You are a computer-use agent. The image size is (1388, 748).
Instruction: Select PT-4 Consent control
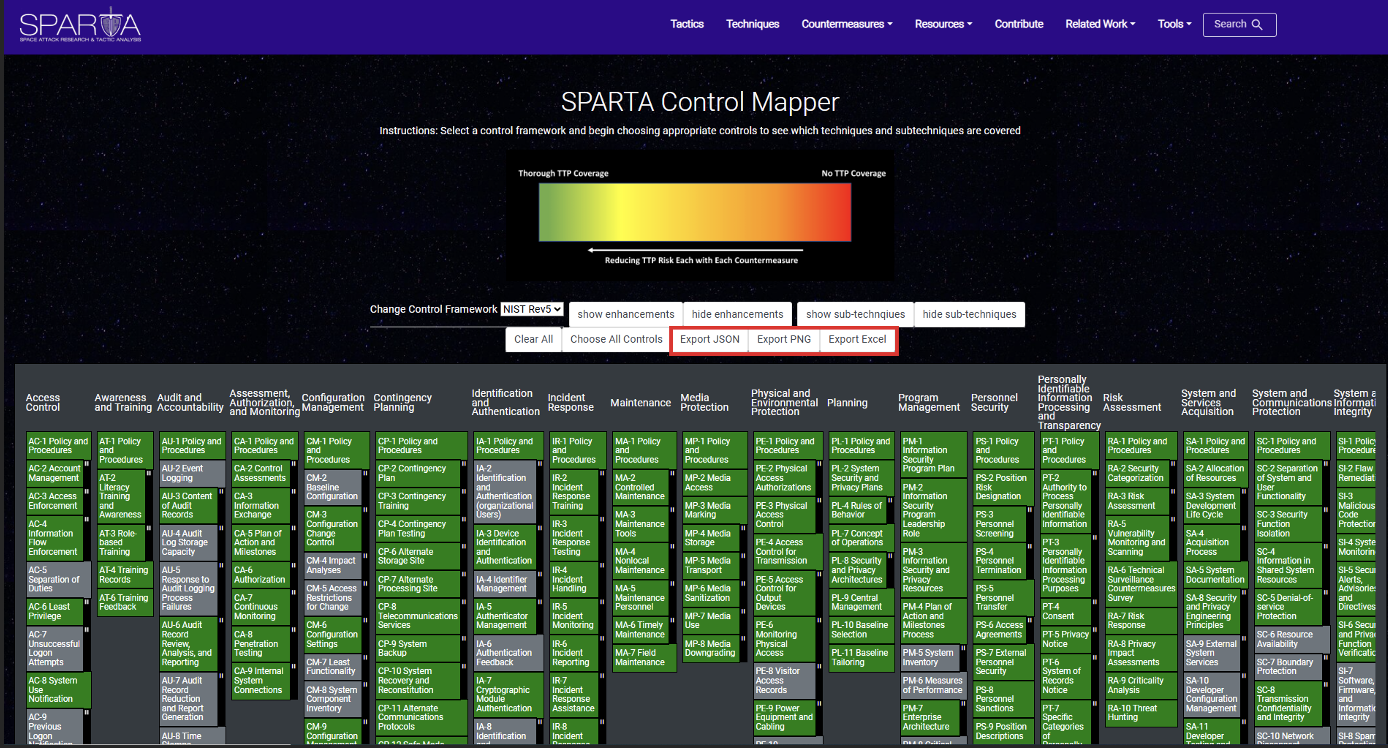[x=1066, y=611]
